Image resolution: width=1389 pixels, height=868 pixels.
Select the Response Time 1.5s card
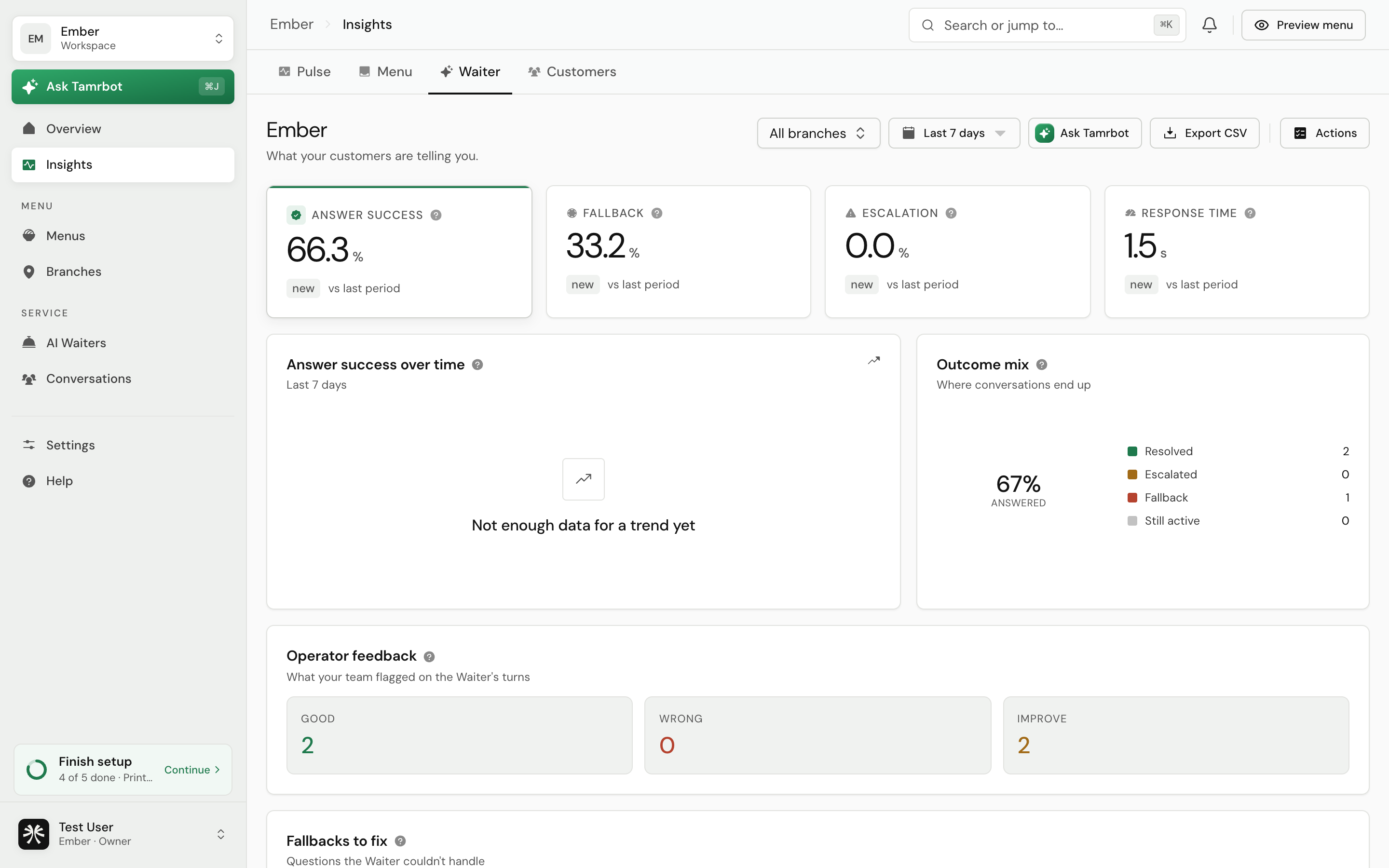click(1237, 251)
